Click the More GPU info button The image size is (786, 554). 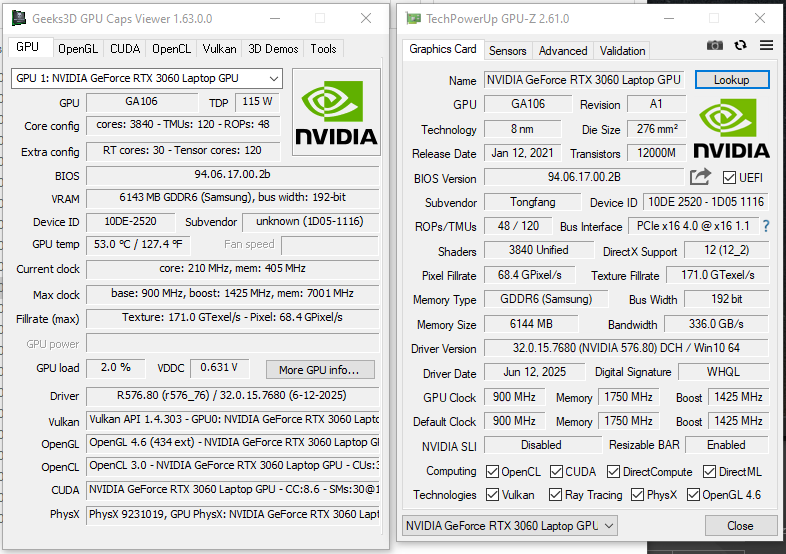[319, 370]
